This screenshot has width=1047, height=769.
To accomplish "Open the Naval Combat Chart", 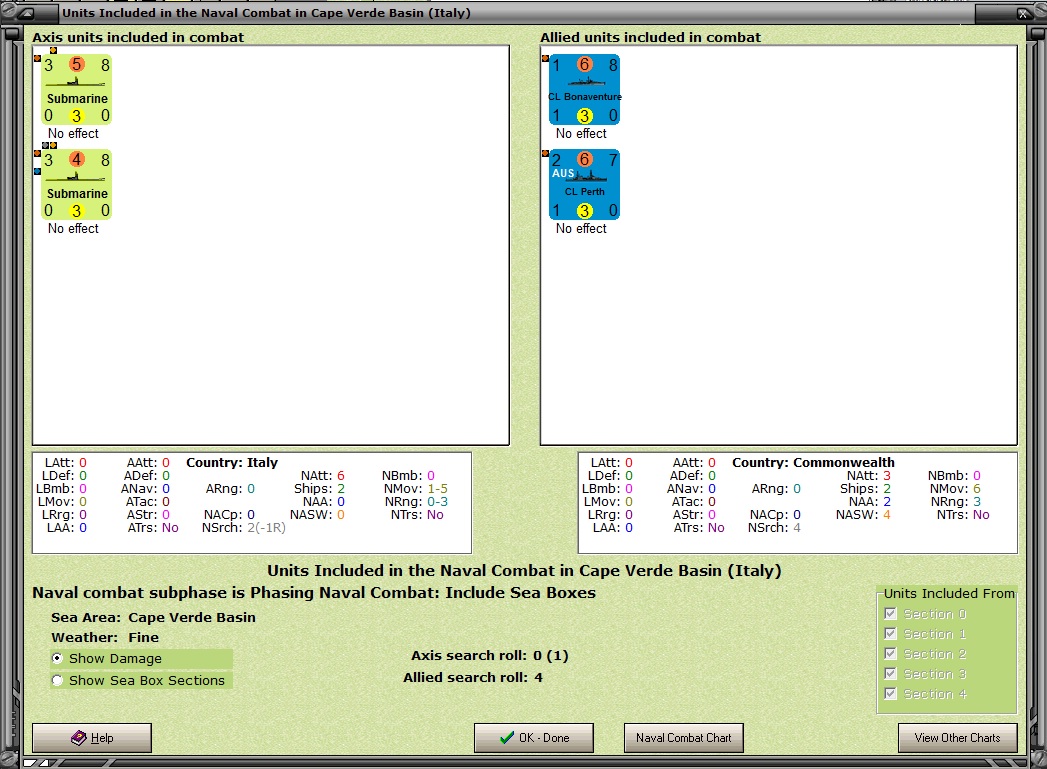I will coord(684,738).
